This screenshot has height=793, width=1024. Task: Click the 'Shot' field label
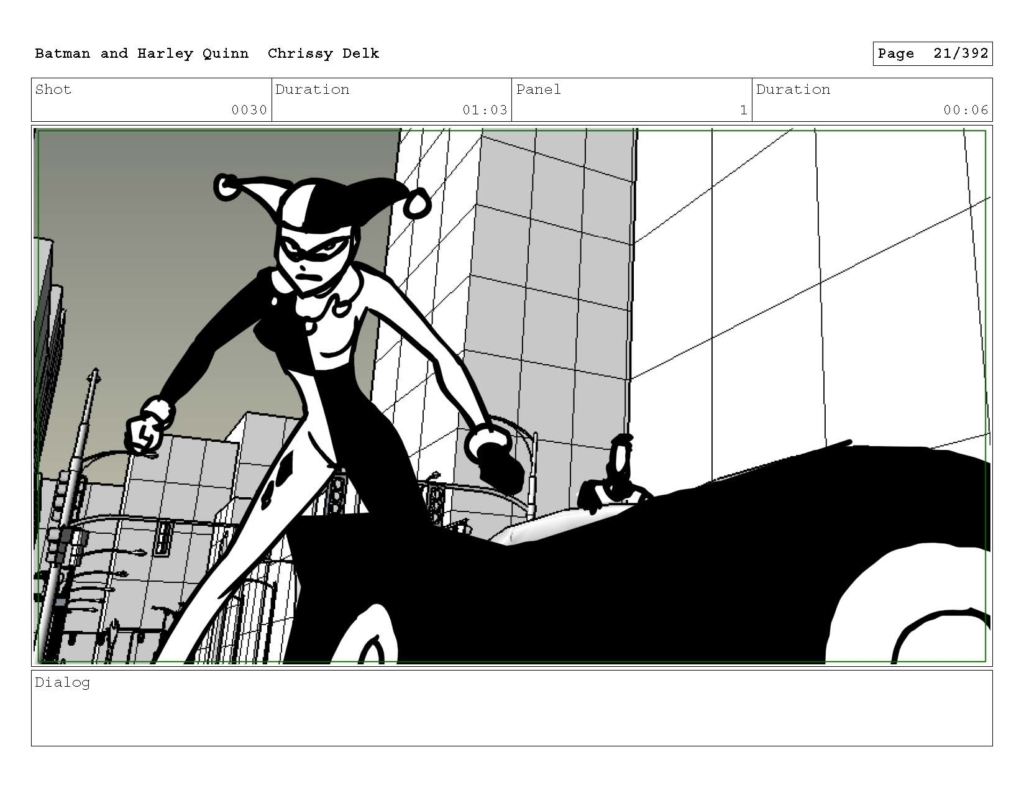53,89
